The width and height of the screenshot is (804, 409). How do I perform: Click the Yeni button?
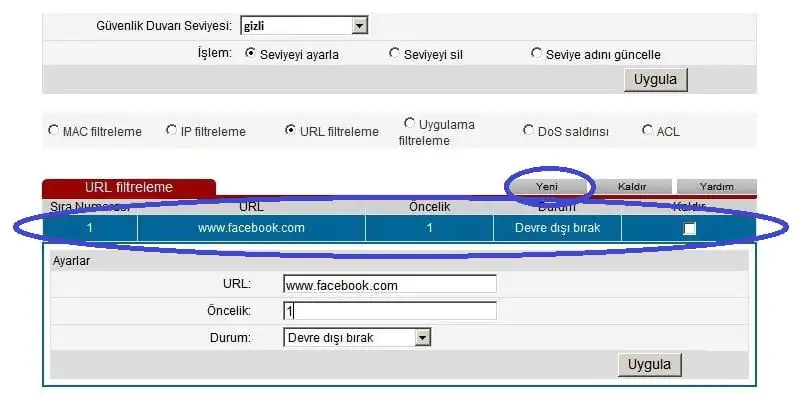[547, 187]
